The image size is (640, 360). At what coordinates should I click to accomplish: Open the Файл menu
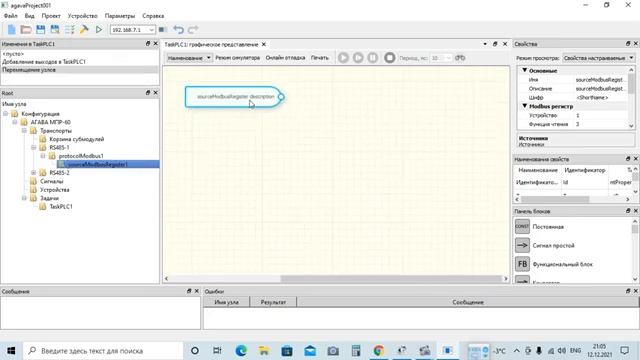[11, 16]
